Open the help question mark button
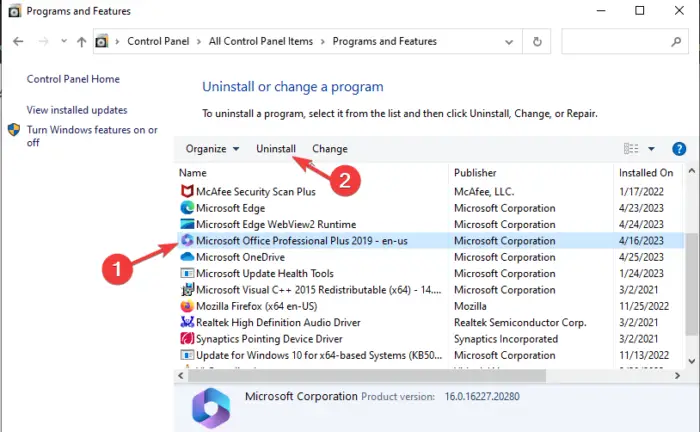700x432 pixels. [x=679, y=149]
